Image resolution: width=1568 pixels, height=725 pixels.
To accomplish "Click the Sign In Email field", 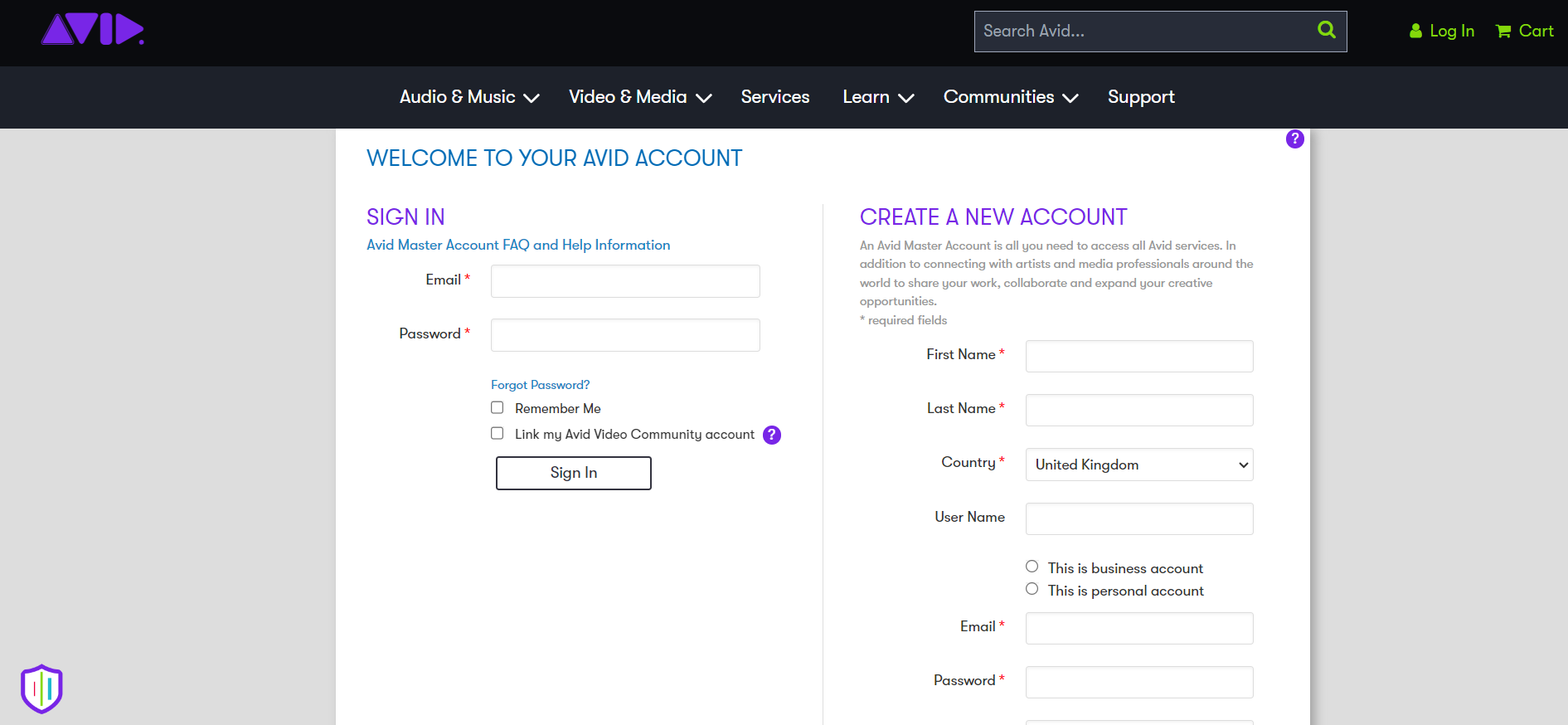I will [x=625, y=281].
